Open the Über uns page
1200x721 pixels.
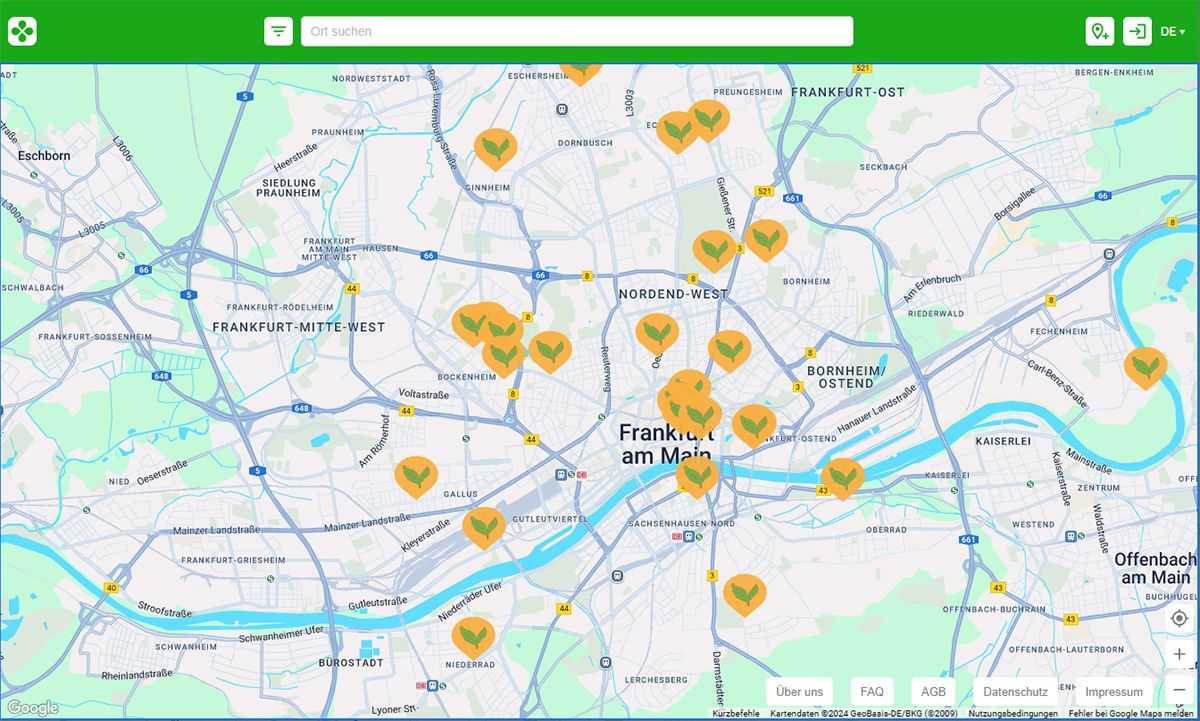click(799, 691)
